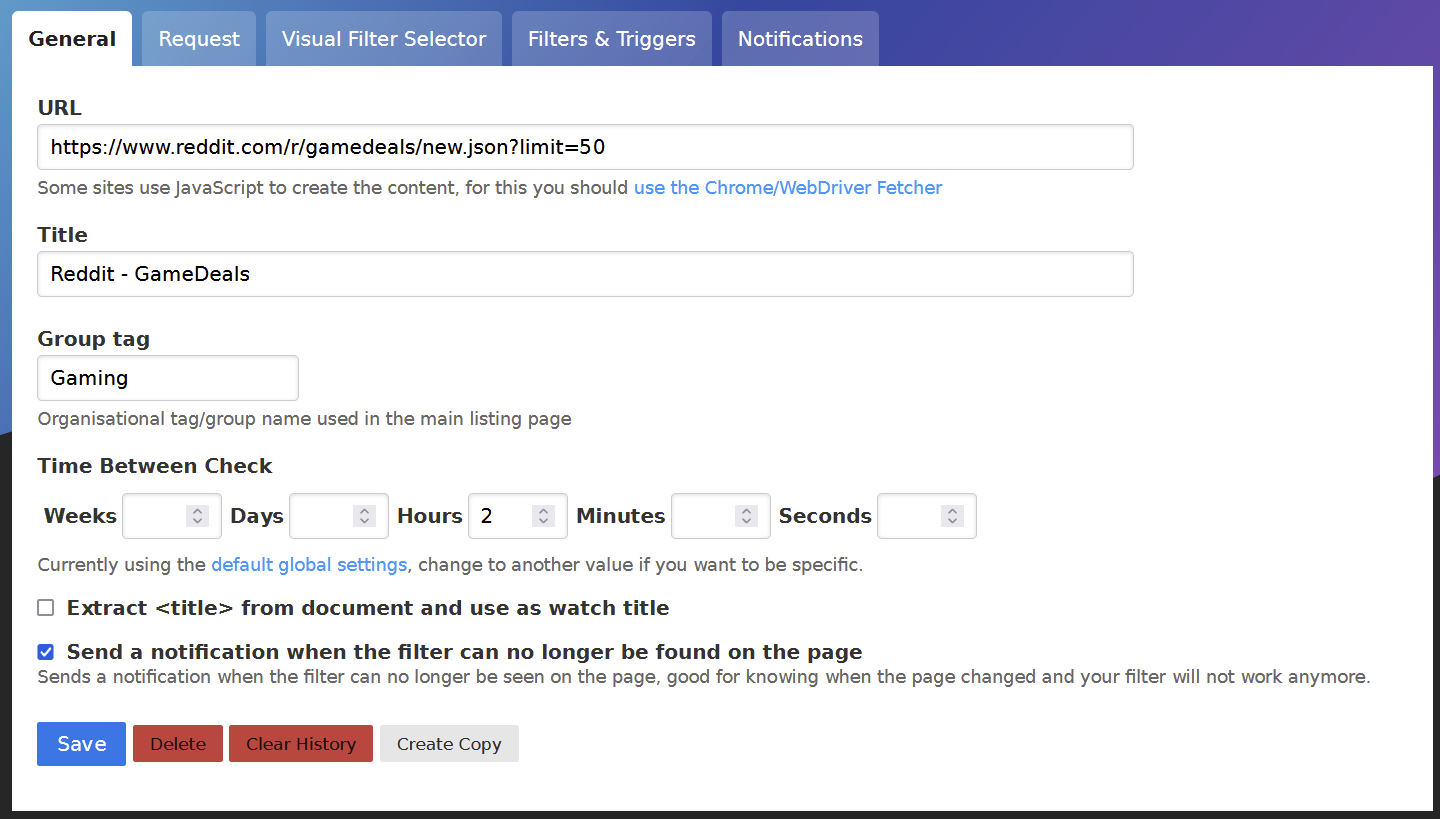
Task: Open the default global settings link
Action: pos(309,565)
